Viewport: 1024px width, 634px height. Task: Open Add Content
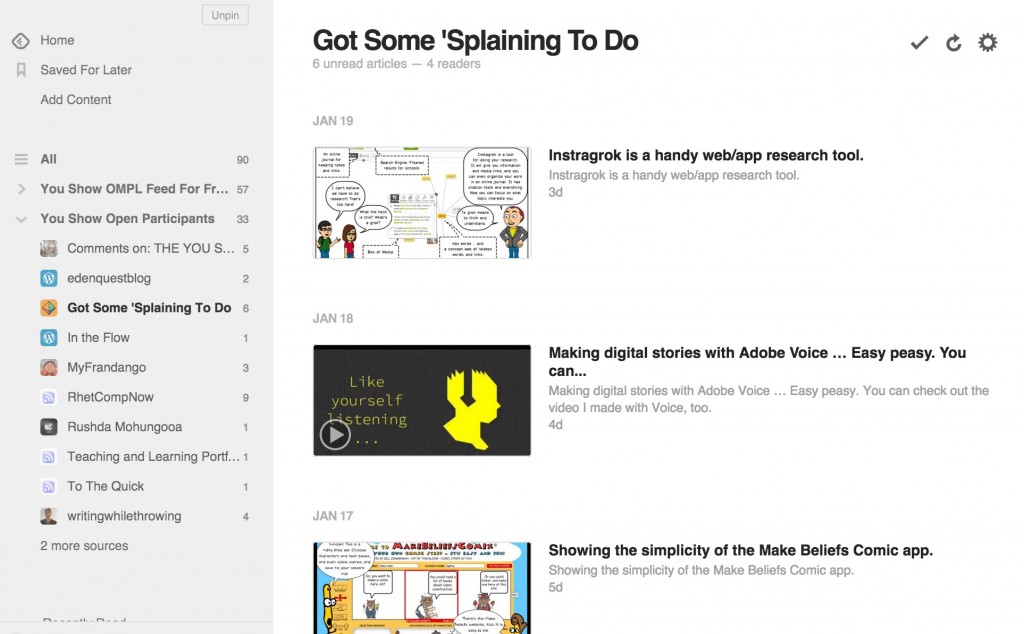pos(76,100)
